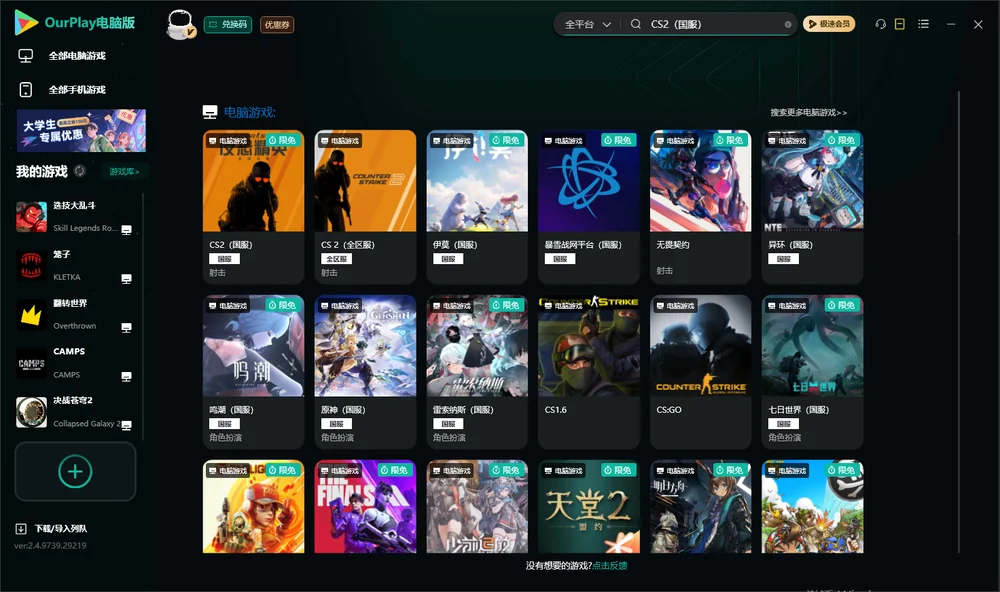Open the CS1.6 game card
The image size is (1000, 592).
(589, 372)
